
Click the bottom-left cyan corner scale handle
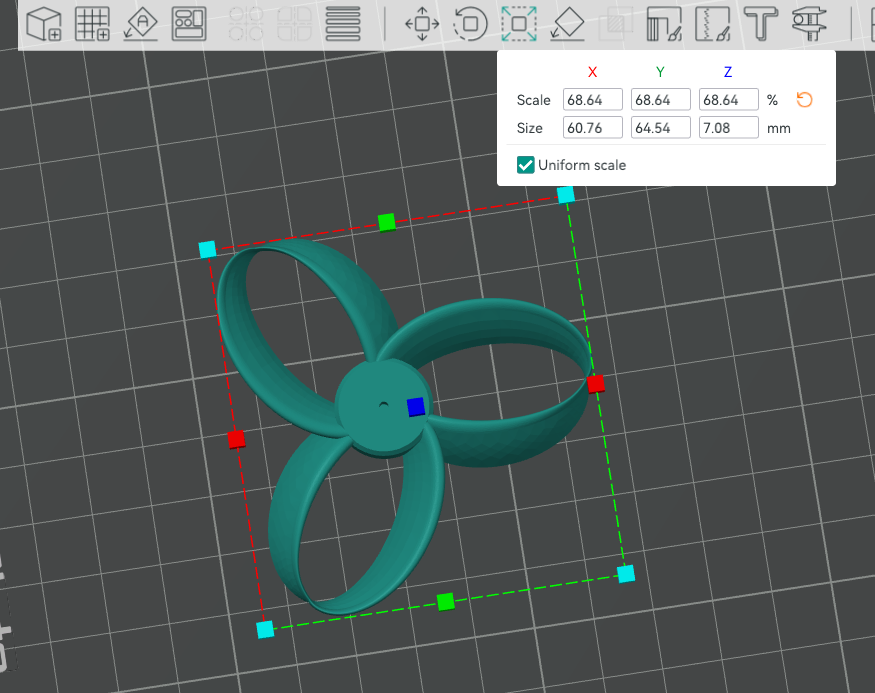click(x=265, y=629)
